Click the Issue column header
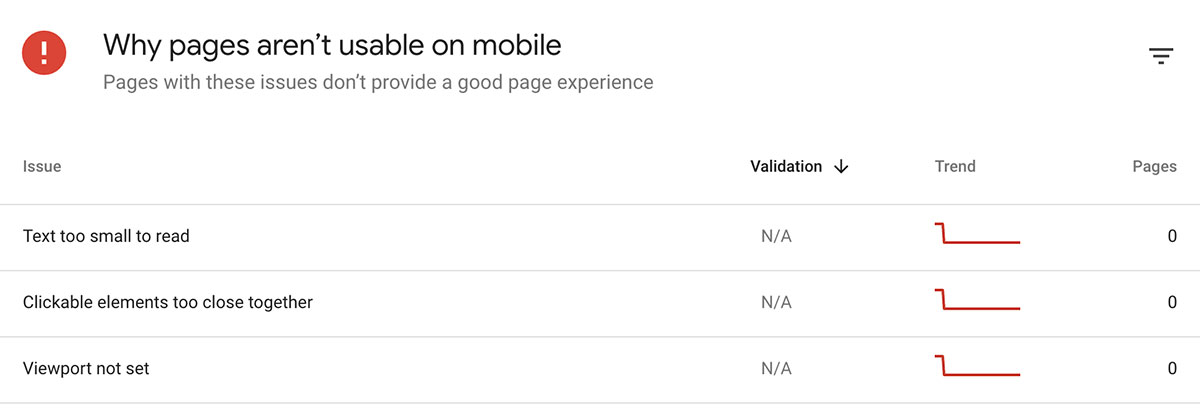The width and height of the screenshot is (1200, 413). pos(42,167)
